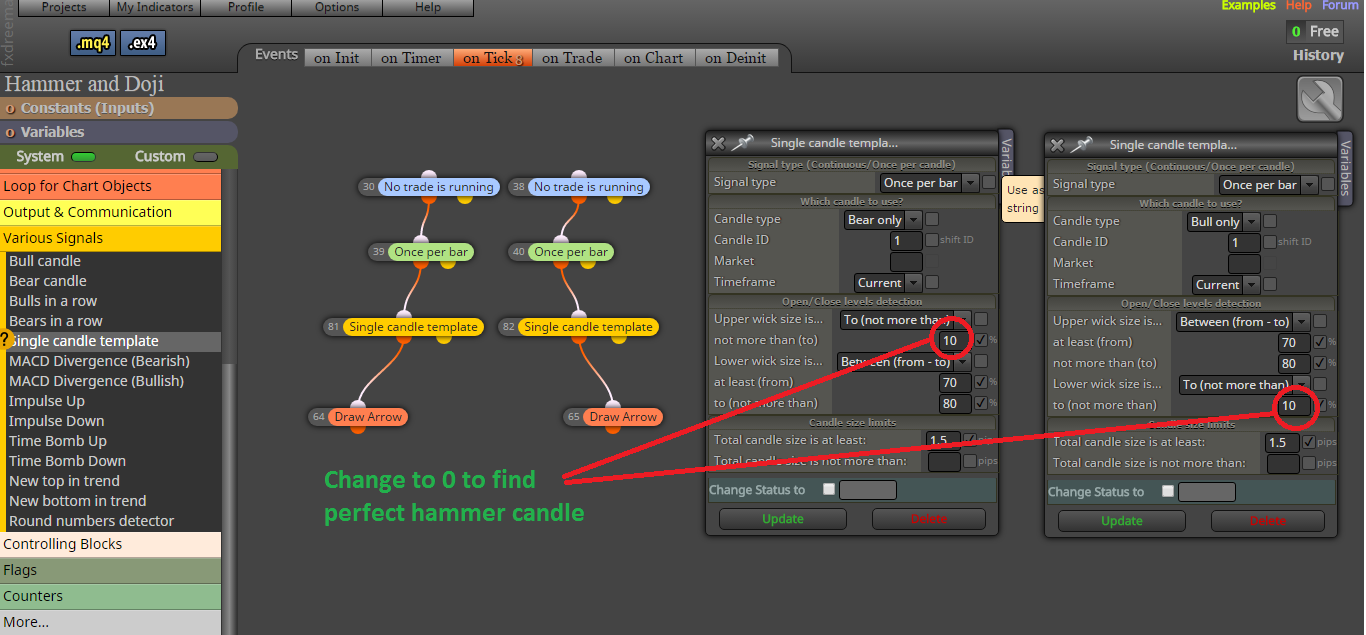Open Timeframe dropdown in Bear only panel
The image size is (1366, 635).
pyautogui.click(x=888, y=283)
